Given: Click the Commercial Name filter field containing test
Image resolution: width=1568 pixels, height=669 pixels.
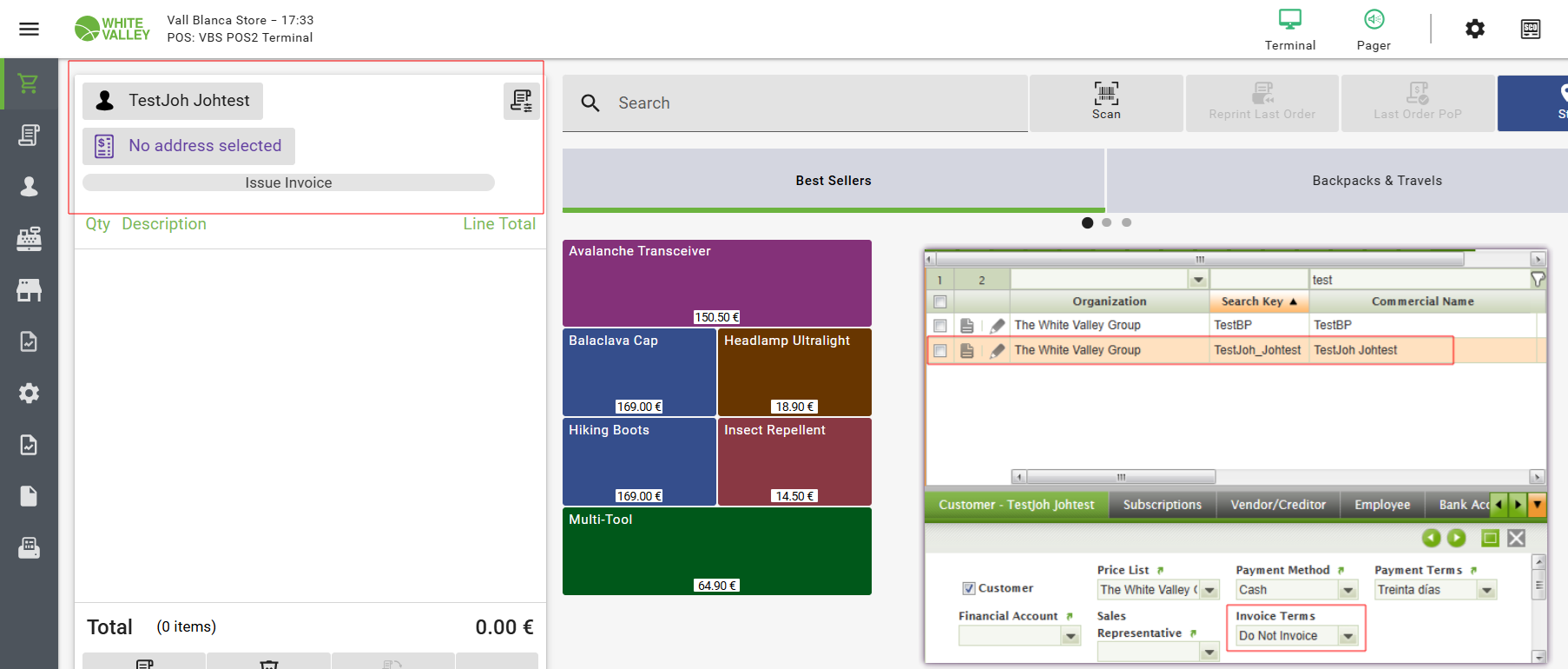Looking at the screenshot, I should [x=1420, y=280].
